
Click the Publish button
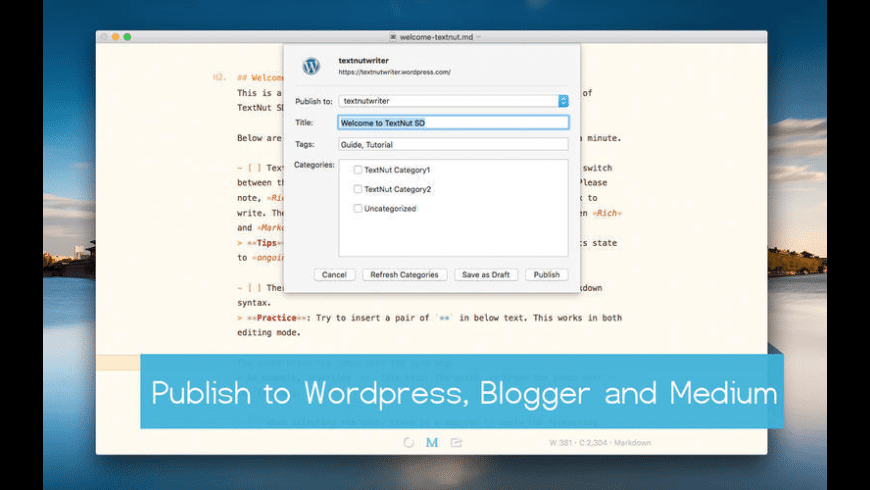pyautogui.click(x=547, y=275)
